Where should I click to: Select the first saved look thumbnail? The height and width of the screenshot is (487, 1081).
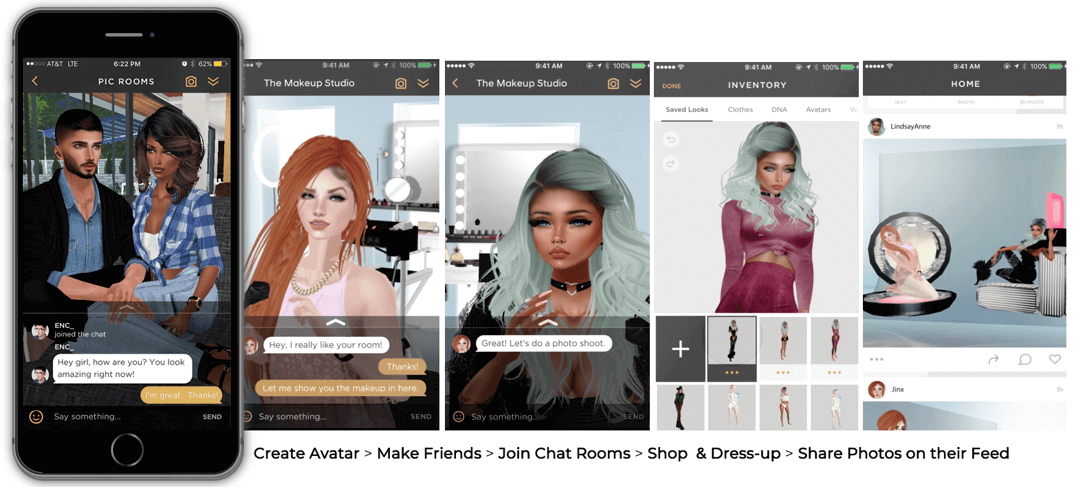(732, 344)
